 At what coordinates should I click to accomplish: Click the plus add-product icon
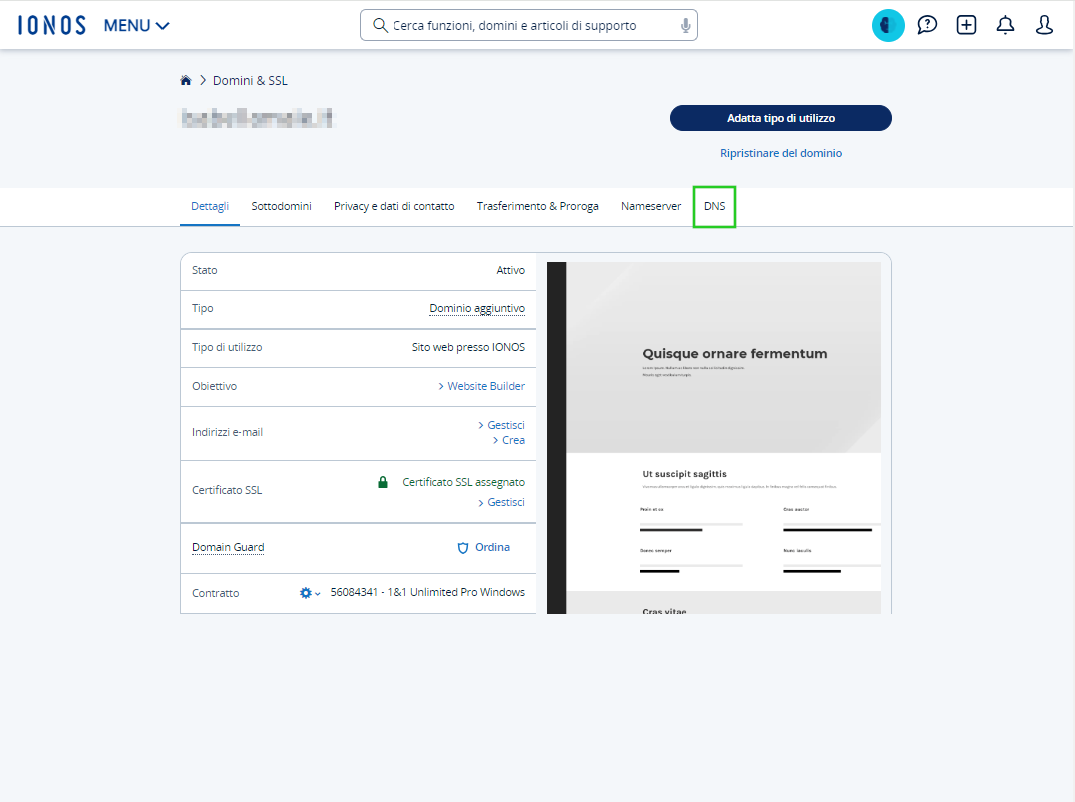966,25
